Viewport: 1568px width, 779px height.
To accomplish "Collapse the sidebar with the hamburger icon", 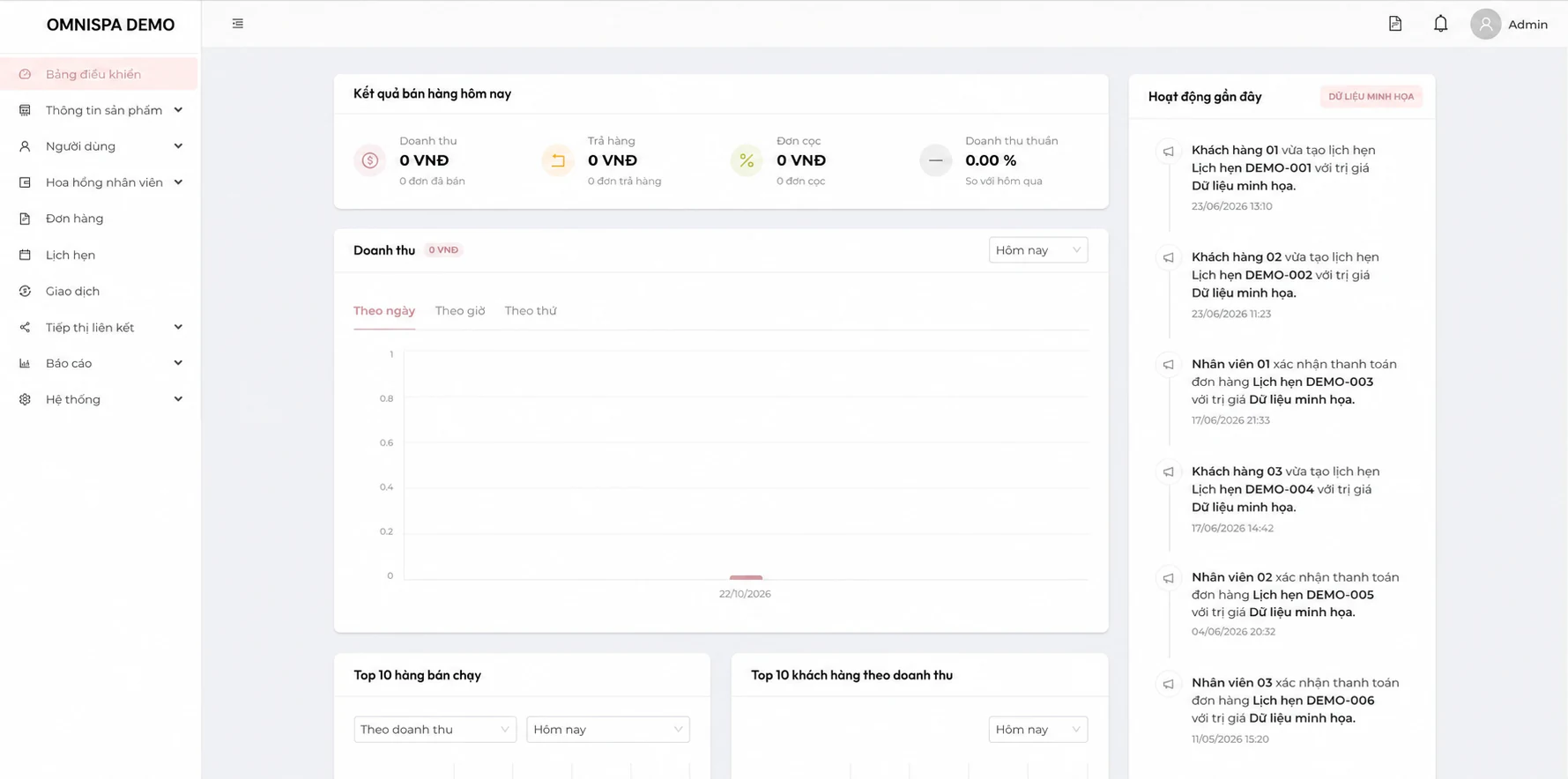I will (237, 24).
